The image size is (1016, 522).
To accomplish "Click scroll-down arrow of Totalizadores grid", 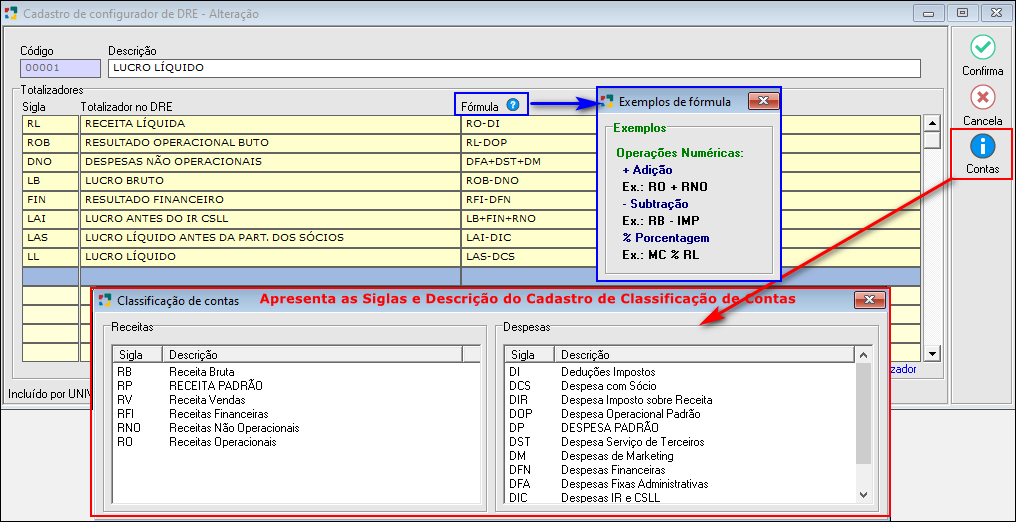I will tap(932, 353).
